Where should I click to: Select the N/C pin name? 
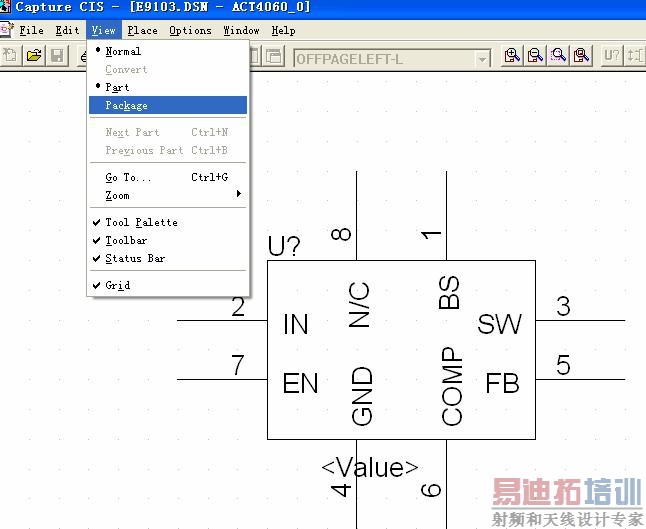pyautogui.click(x=359, y=304)
